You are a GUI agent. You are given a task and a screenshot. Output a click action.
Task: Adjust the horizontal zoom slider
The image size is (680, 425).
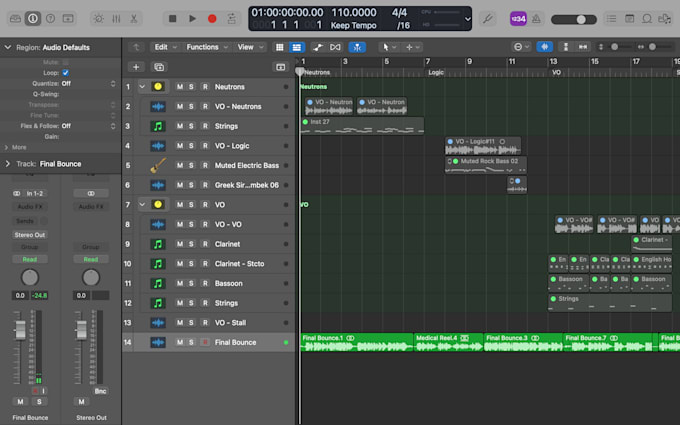point(653,47)
